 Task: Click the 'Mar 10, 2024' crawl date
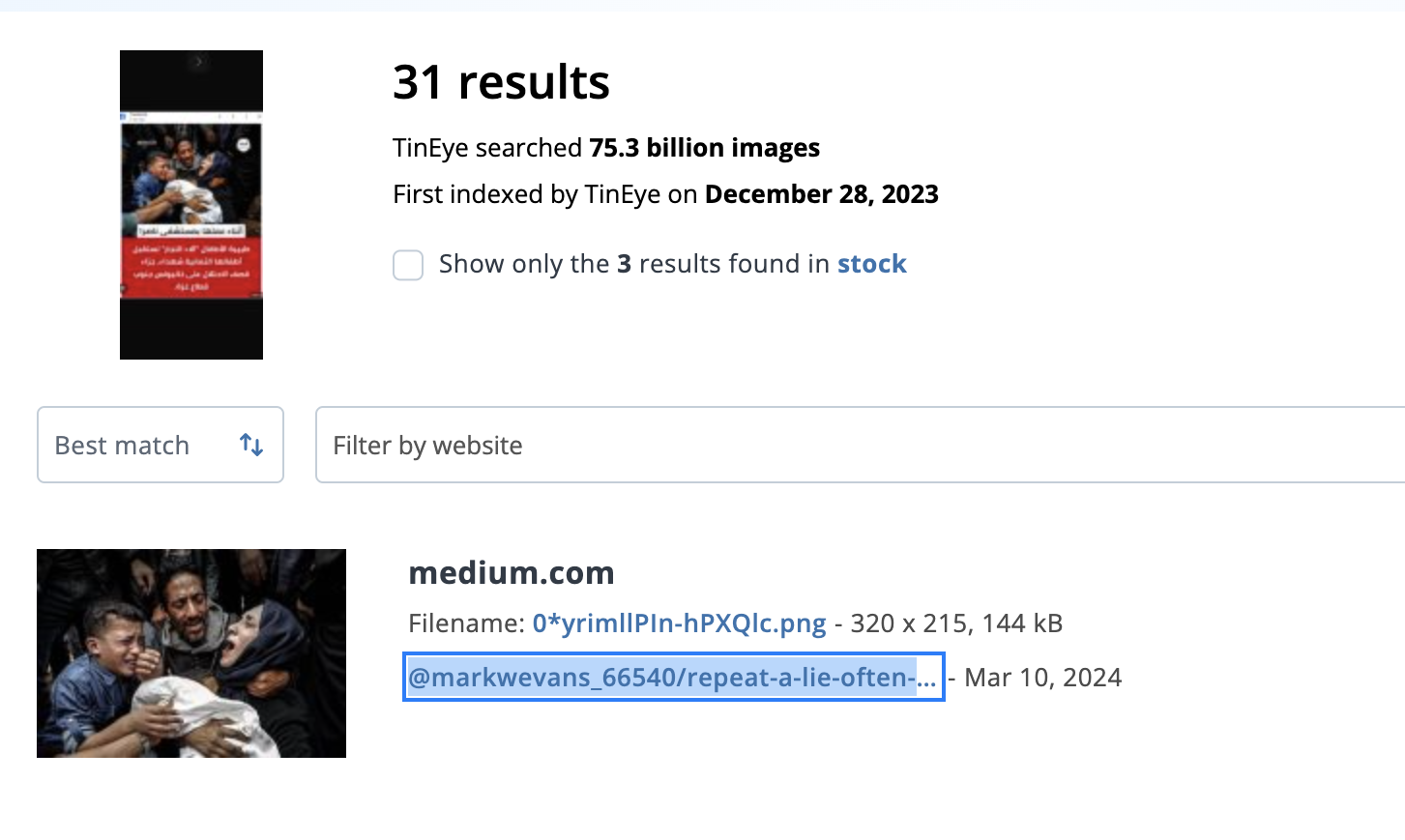pos(1043,678)
